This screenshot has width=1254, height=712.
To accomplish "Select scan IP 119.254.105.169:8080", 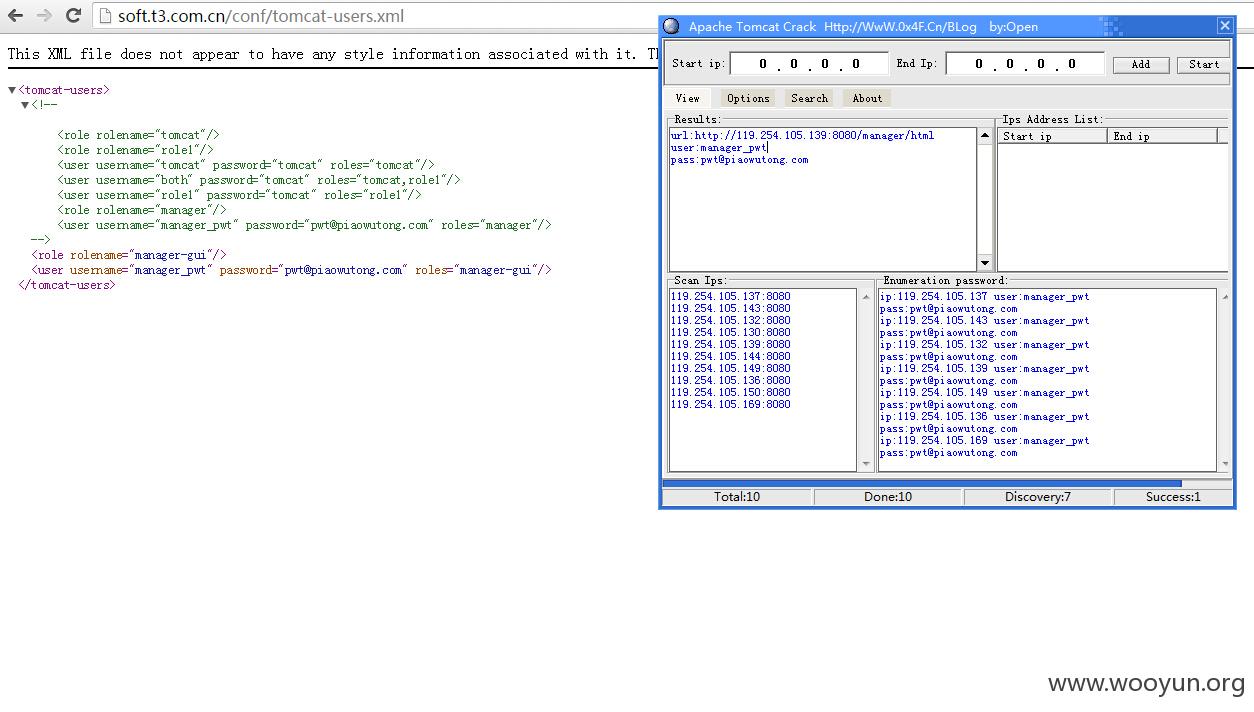I will coord(730,405).
